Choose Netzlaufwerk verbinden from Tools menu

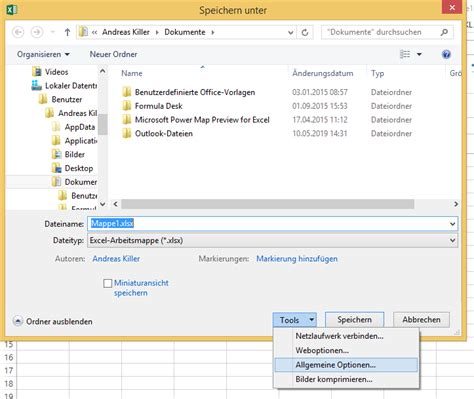(346, 336)
